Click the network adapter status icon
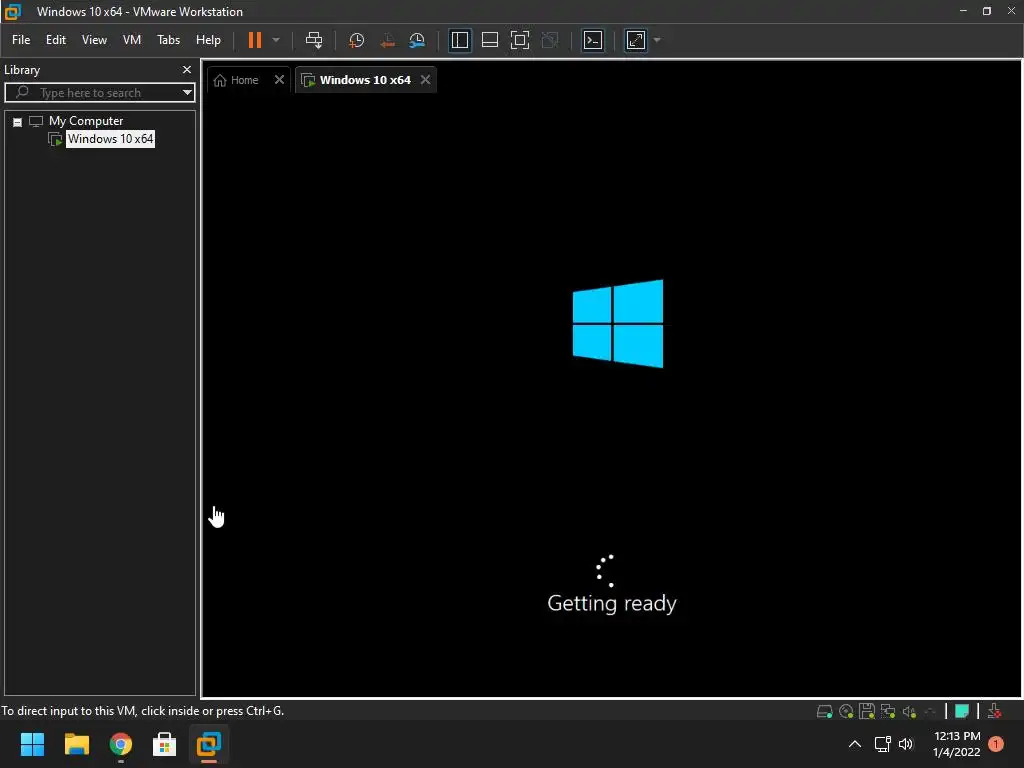 888,711
